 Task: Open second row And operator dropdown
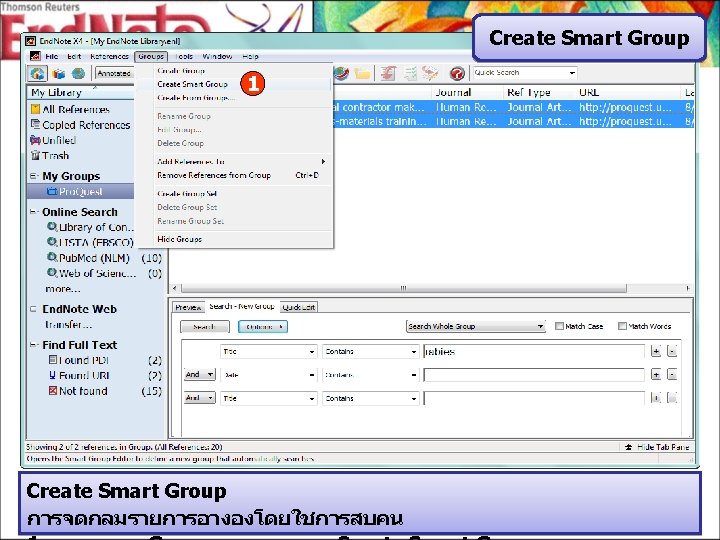[199, 375]
